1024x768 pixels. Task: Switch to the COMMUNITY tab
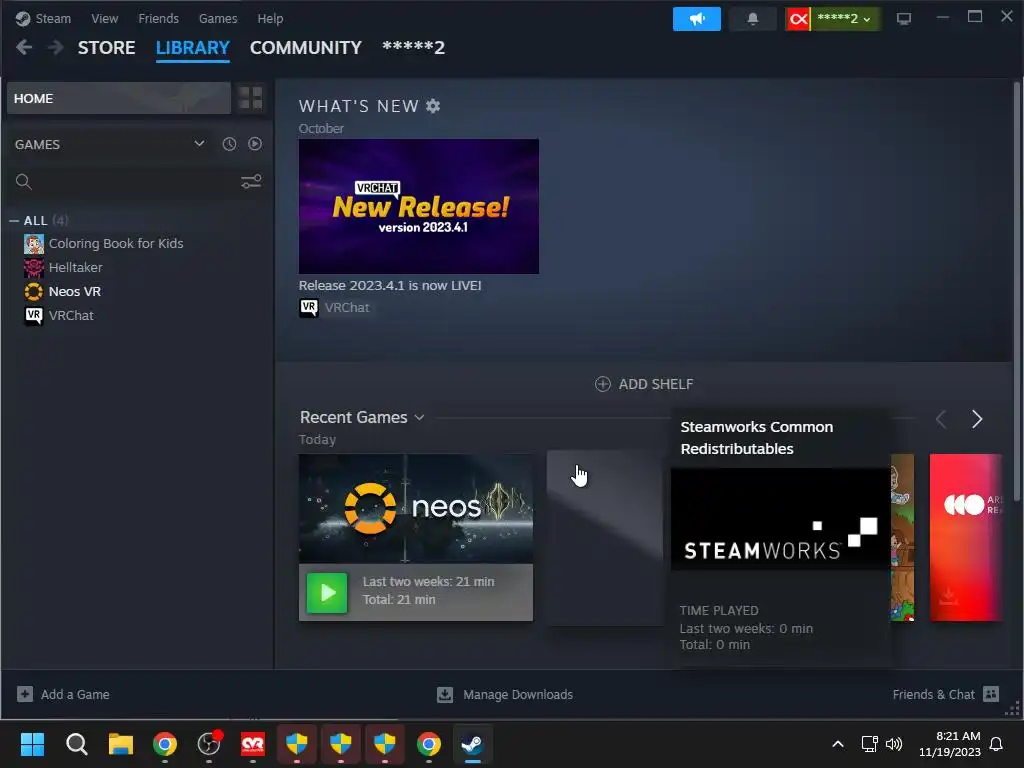coord(306,48)
